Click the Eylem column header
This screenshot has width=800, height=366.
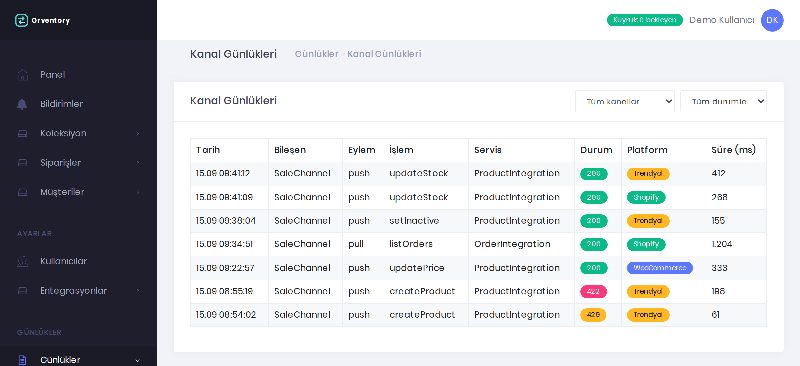tap(362, 150)
